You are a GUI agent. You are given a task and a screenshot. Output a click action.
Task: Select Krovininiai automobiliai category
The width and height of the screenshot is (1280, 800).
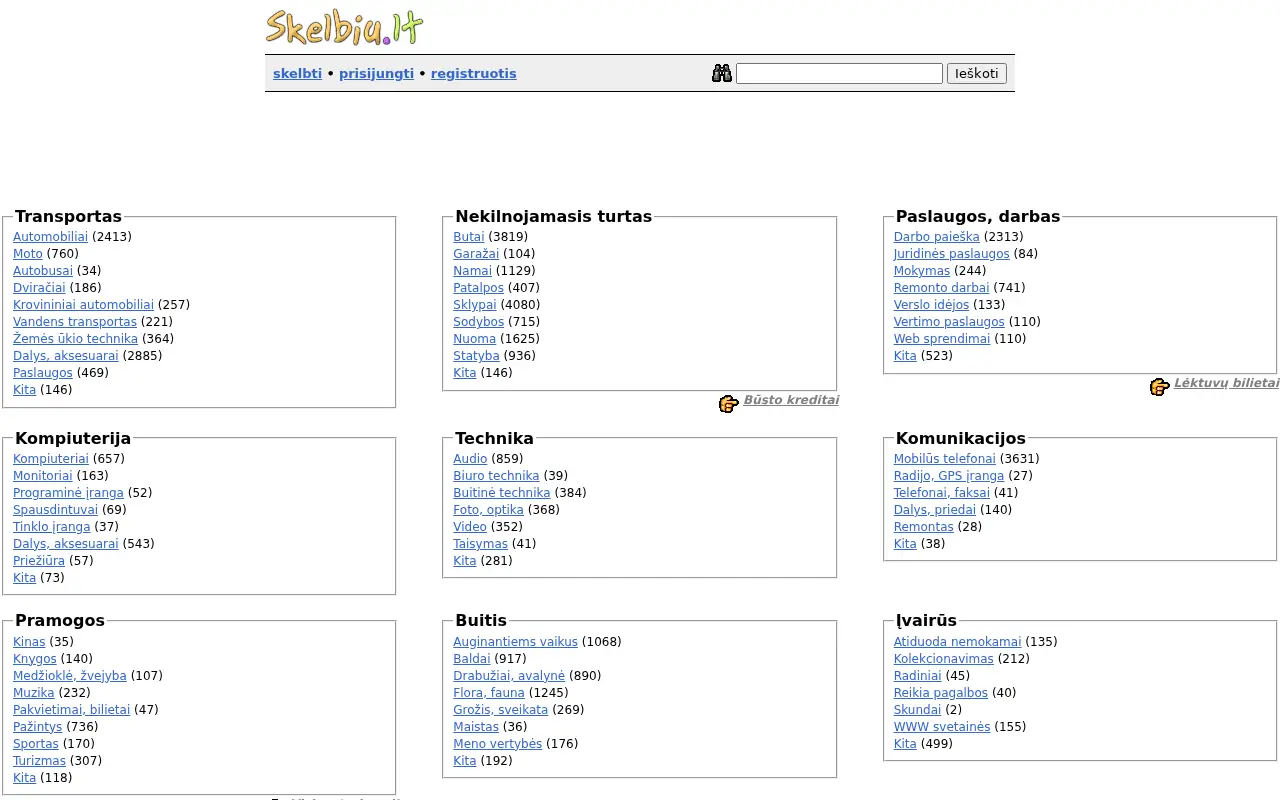[x=83, y=305]
